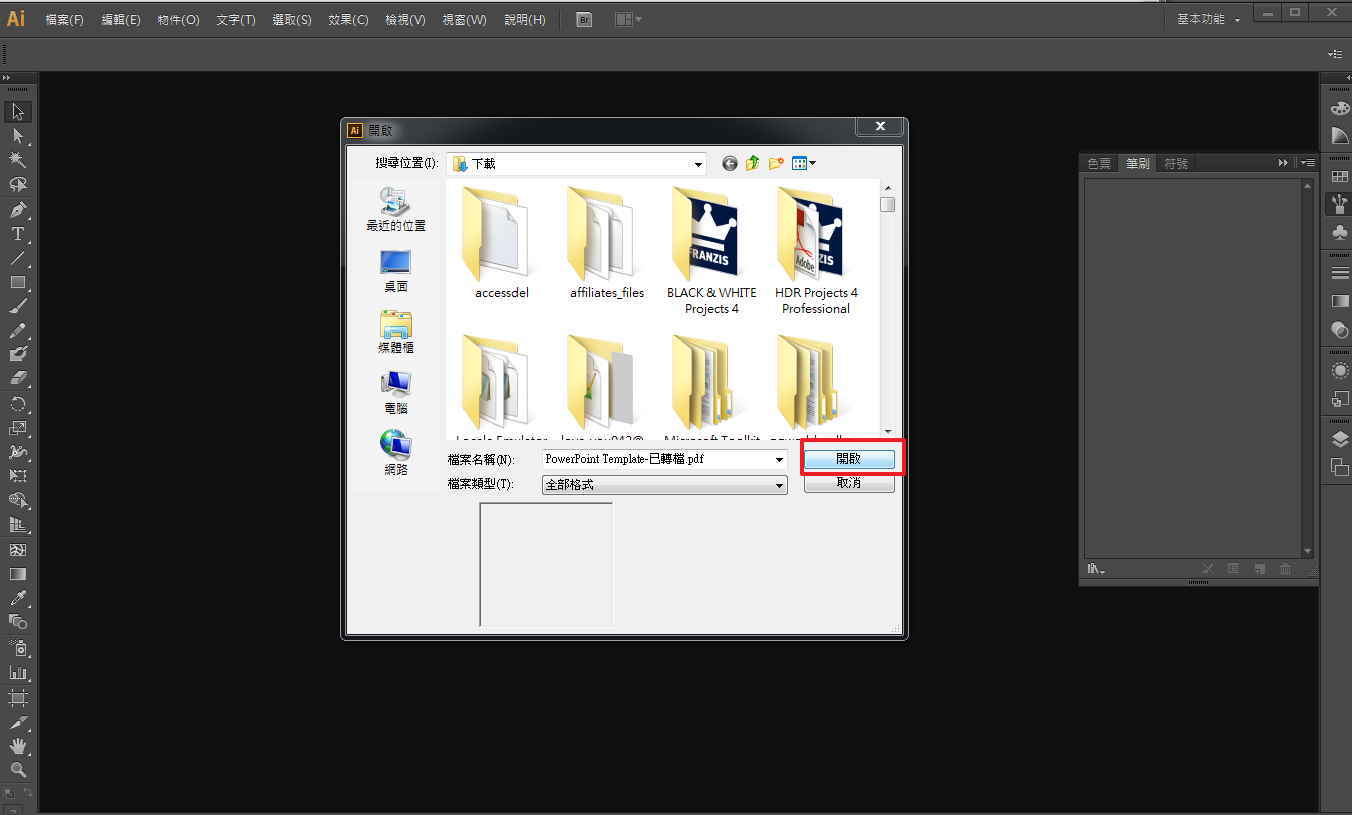
Task: Select the Blend tool
Action: click(18, 622)
